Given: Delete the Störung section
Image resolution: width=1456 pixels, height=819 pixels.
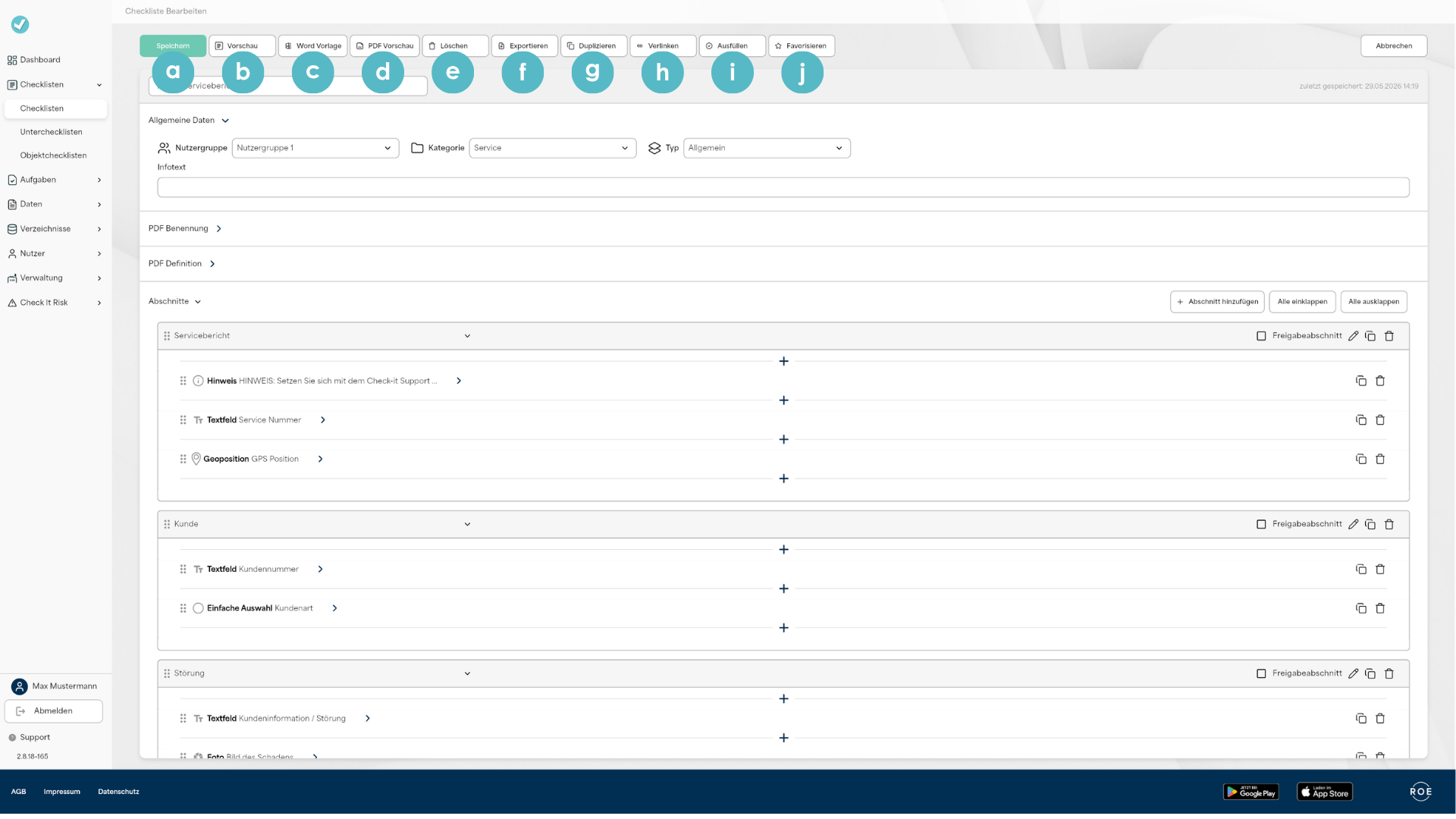Looking at the screenshot, I should point(1389,673).
